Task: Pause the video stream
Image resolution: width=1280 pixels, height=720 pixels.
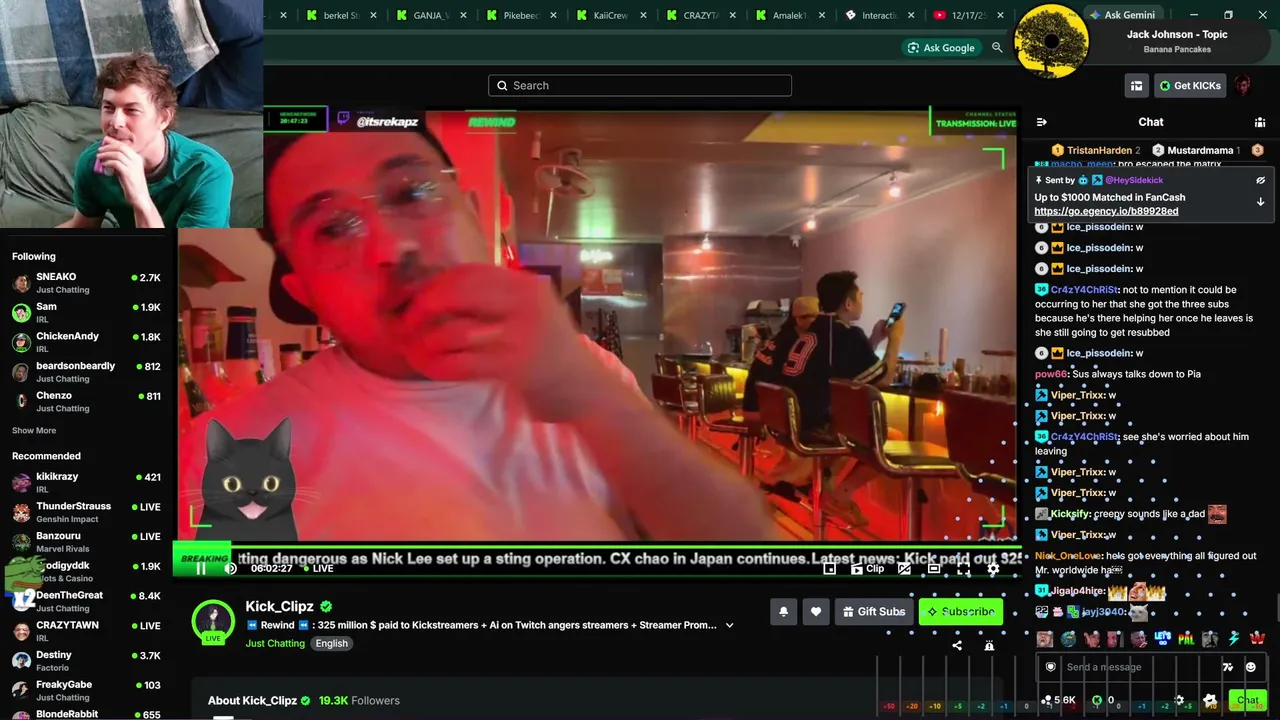Action: [x=200, y=569]
